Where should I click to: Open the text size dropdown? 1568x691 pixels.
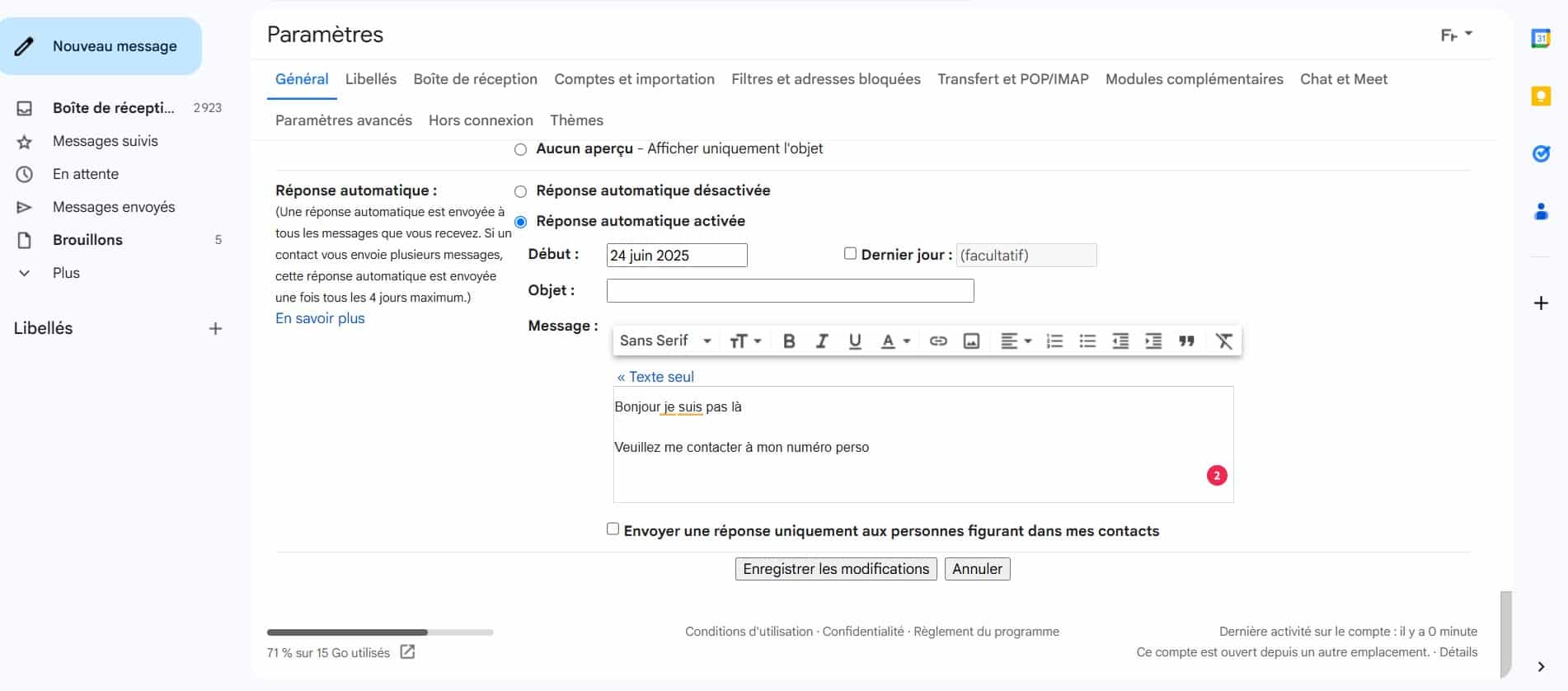tap(745, 341)
